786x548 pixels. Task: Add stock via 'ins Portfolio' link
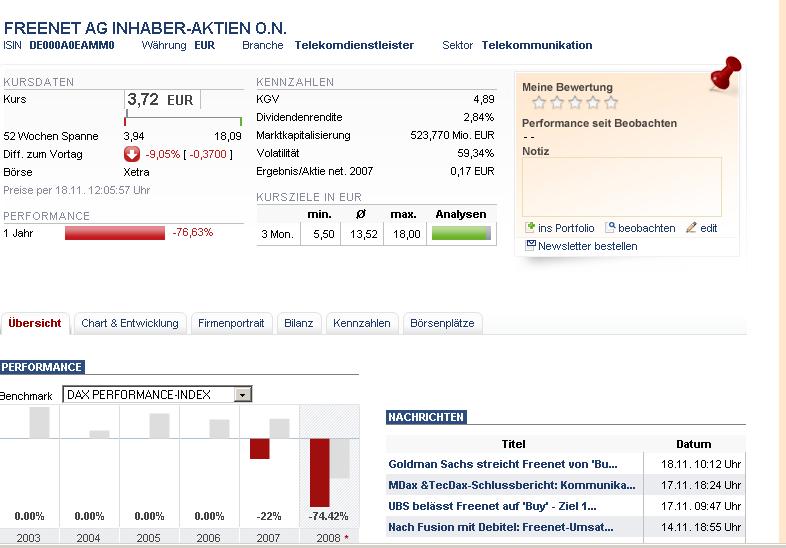click(x=566, y=228)
